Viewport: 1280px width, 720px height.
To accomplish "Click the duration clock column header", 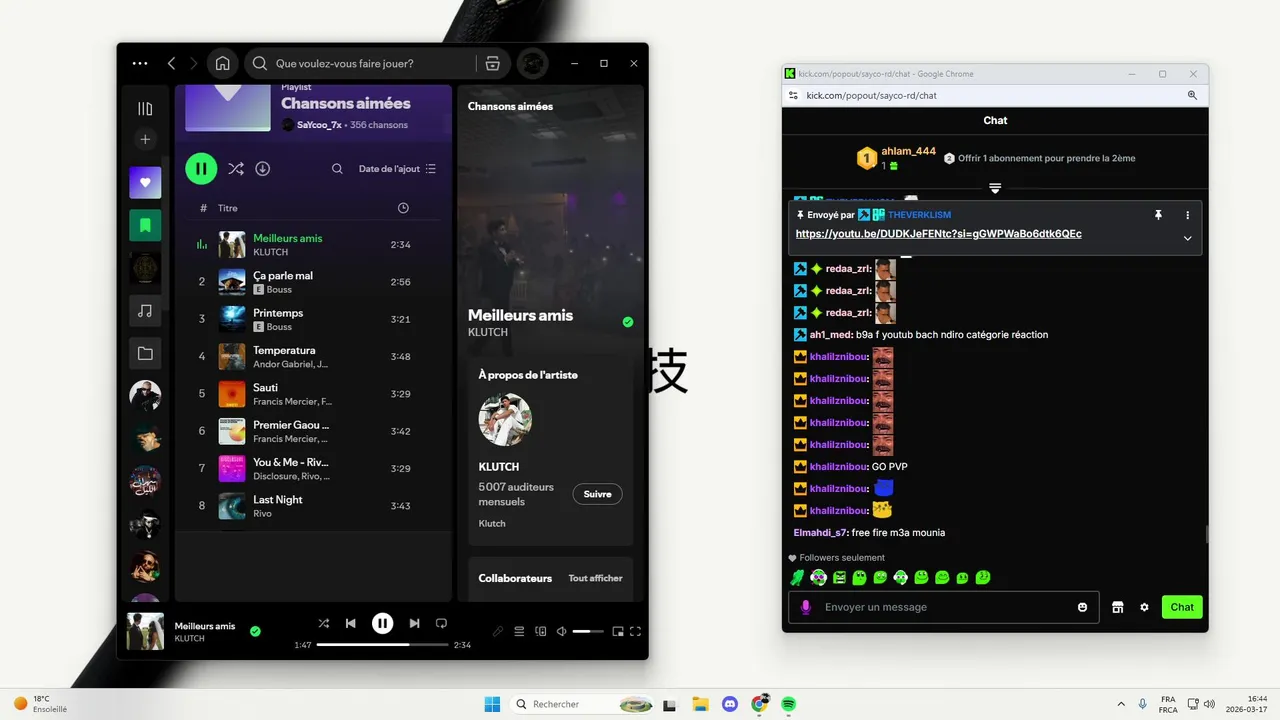I will click(403, 208).
